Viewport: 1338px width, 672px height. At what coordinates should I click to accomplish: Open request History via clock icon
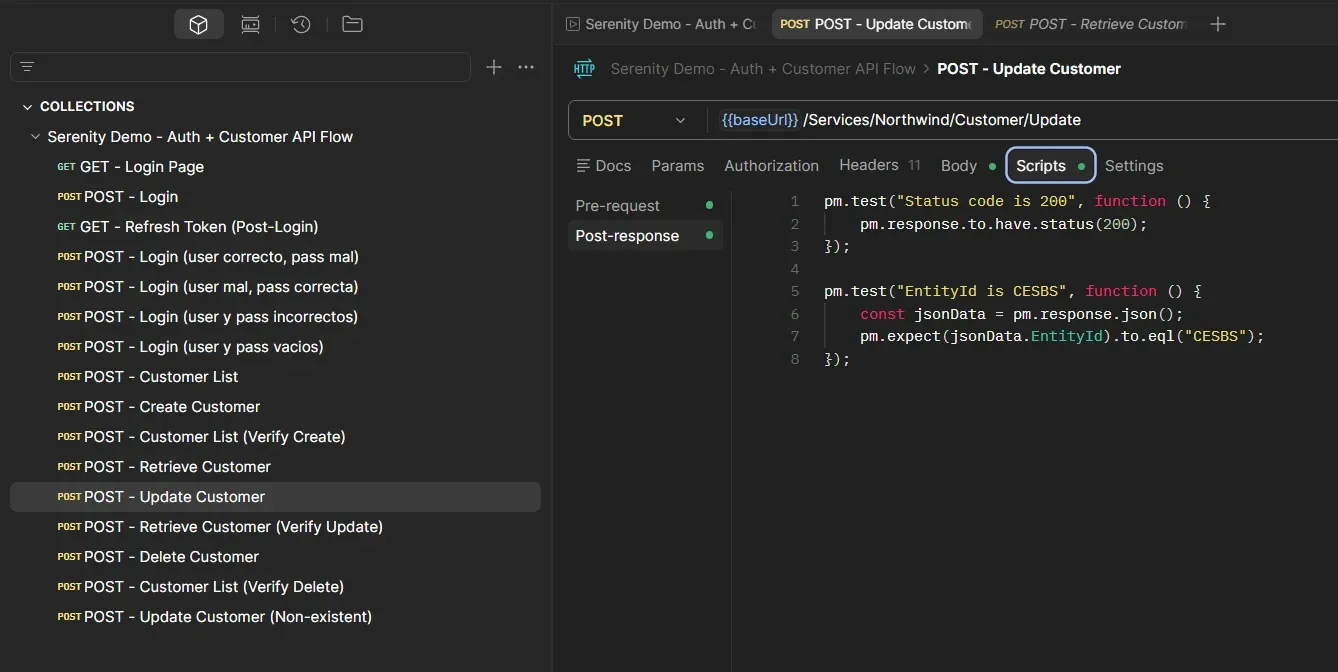(300, 23)
